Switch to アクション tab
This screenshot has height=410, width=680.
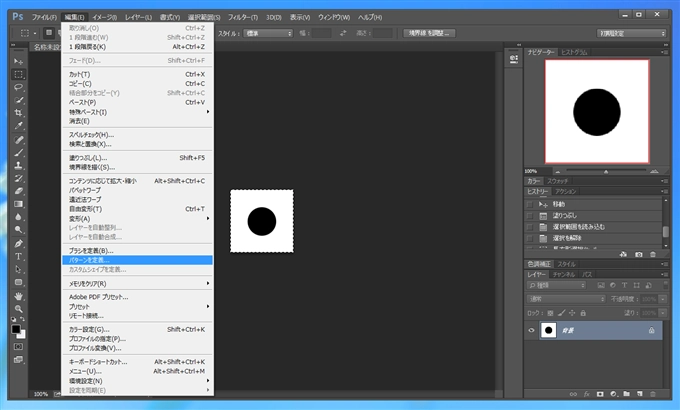coord(566,191)
